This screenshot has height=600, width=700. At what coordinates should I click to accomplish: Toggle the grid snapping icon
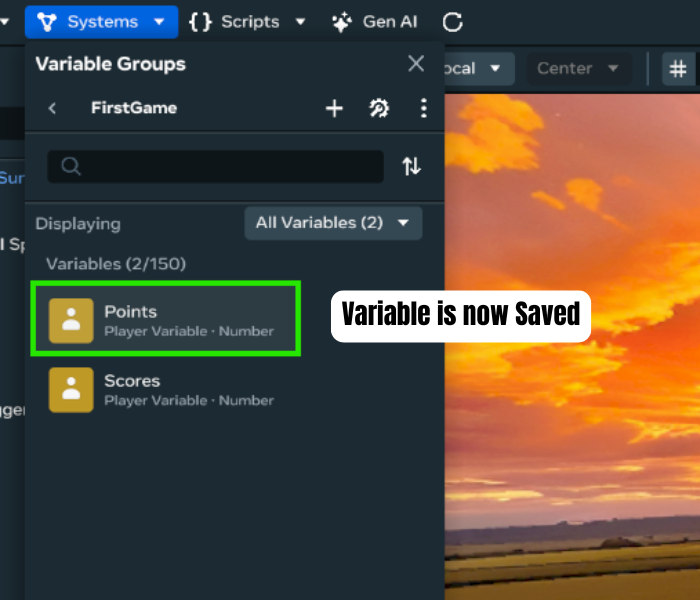click(678, 69)
